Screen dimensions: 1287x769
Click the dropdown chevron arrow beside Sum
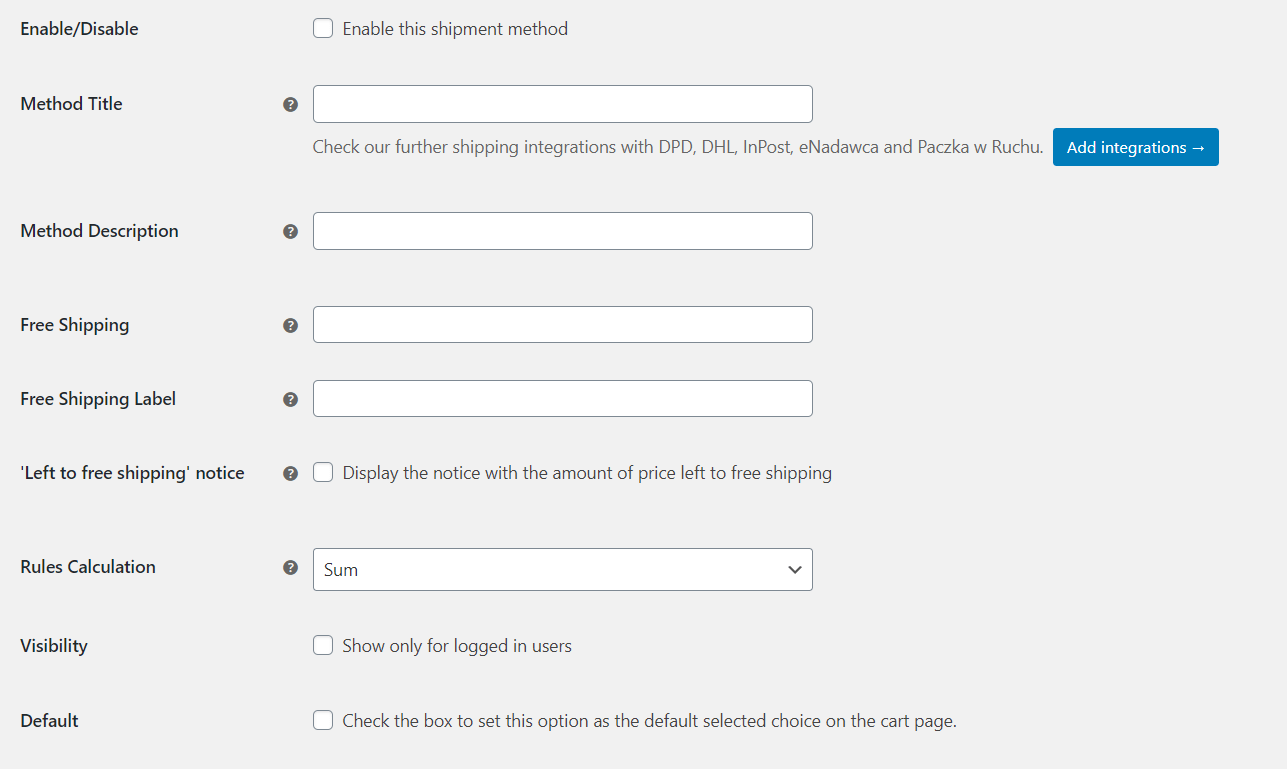795,570
